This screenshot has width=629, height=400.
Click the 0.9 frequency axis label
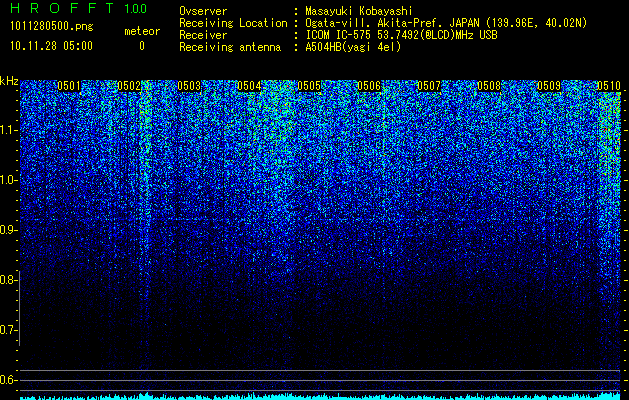pos(9,230)
